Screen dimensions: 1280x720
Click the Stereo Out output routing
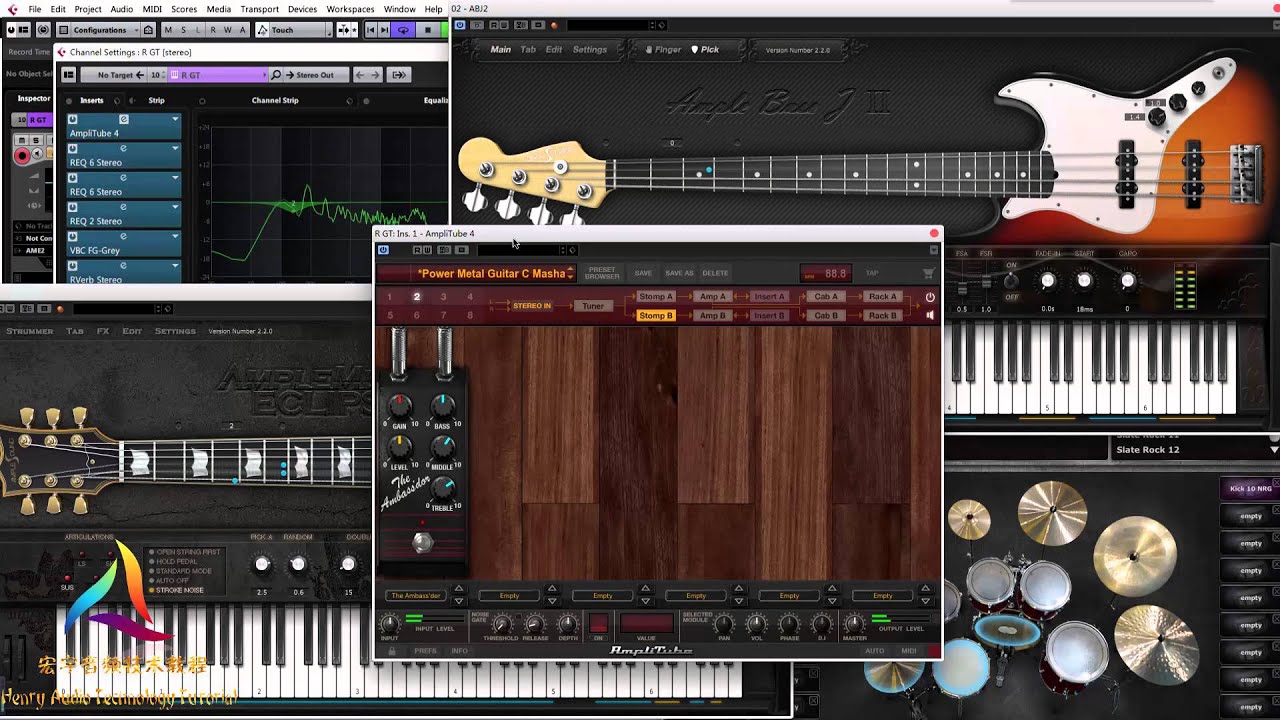tap(315, 75)
